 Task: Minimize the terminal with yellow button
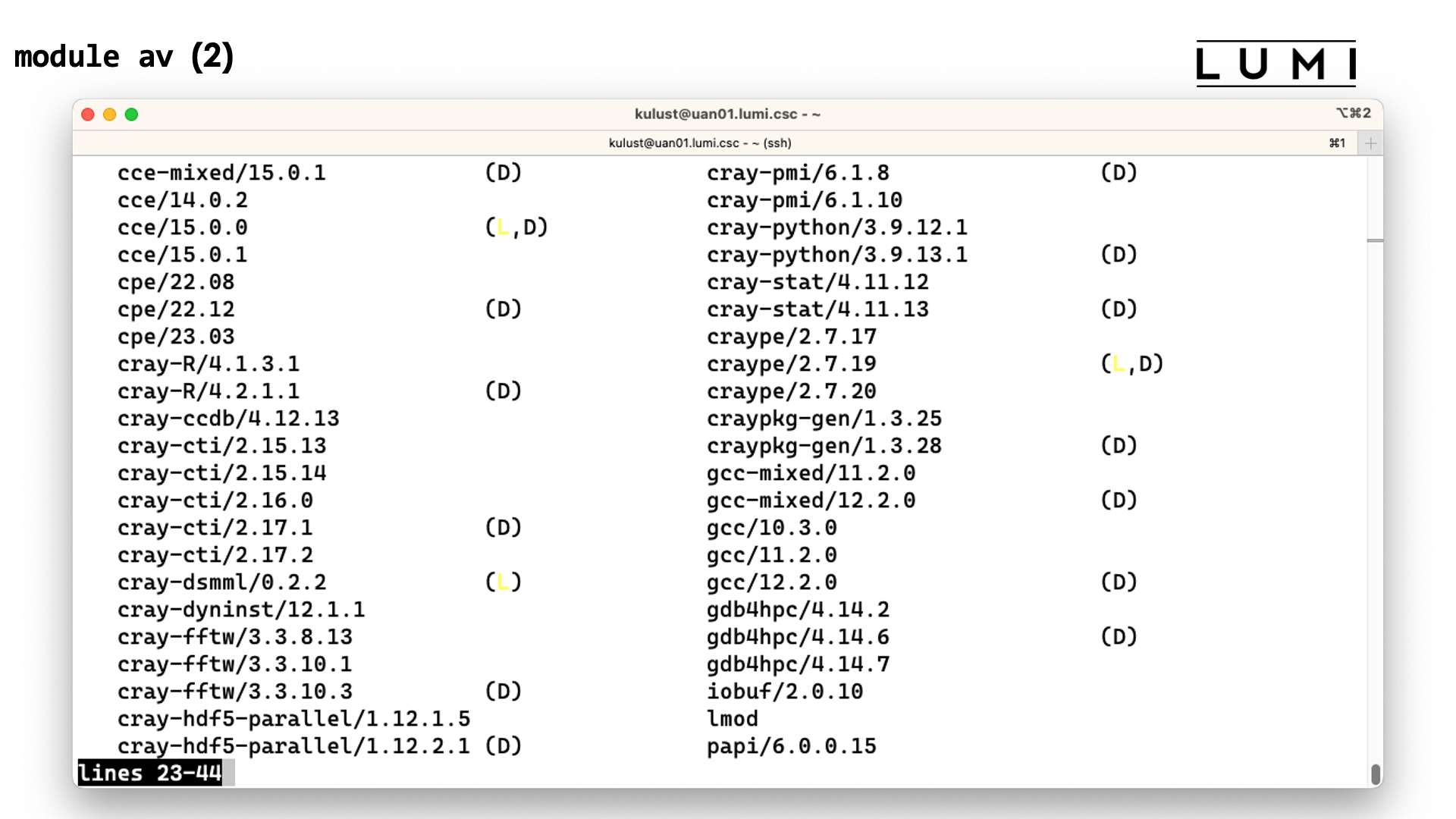(110, 115)
